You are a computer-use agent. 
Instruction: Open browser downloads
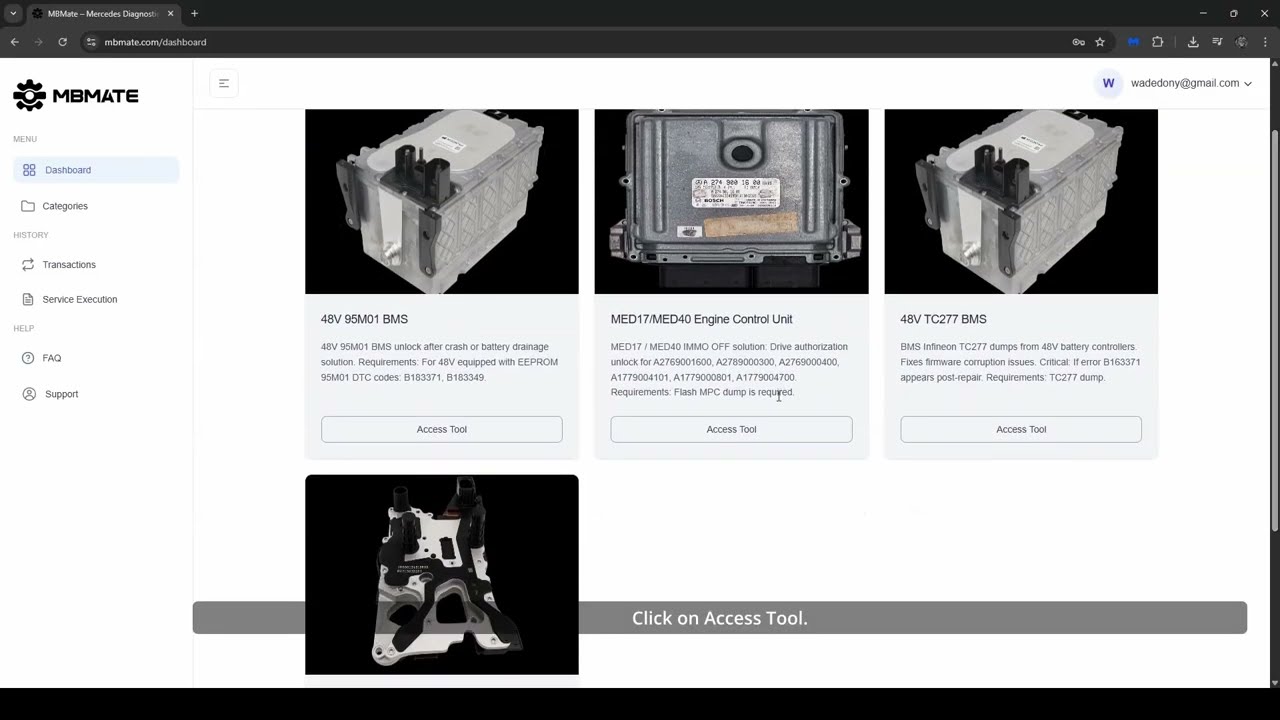(1193, 42)
